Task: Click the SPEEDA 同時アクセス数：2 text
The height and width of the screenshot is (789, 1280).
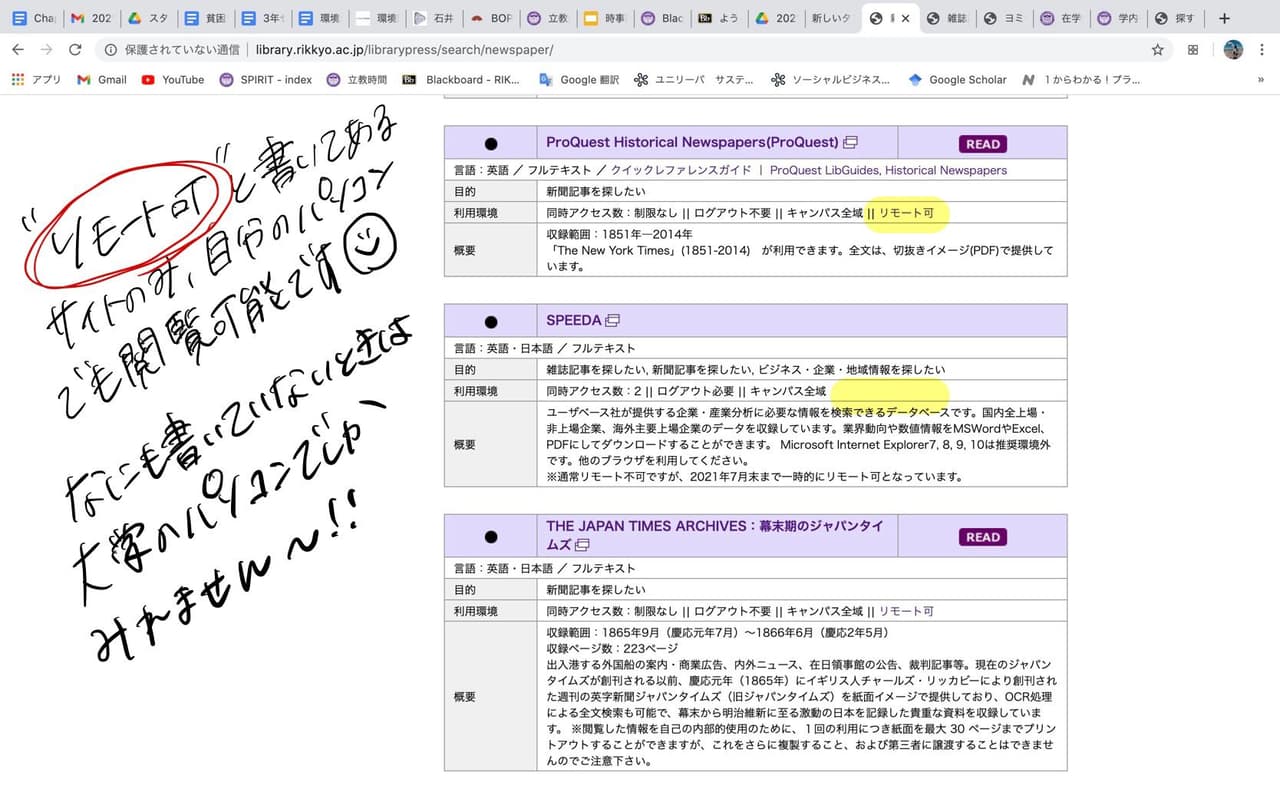Action: [592, 391]
